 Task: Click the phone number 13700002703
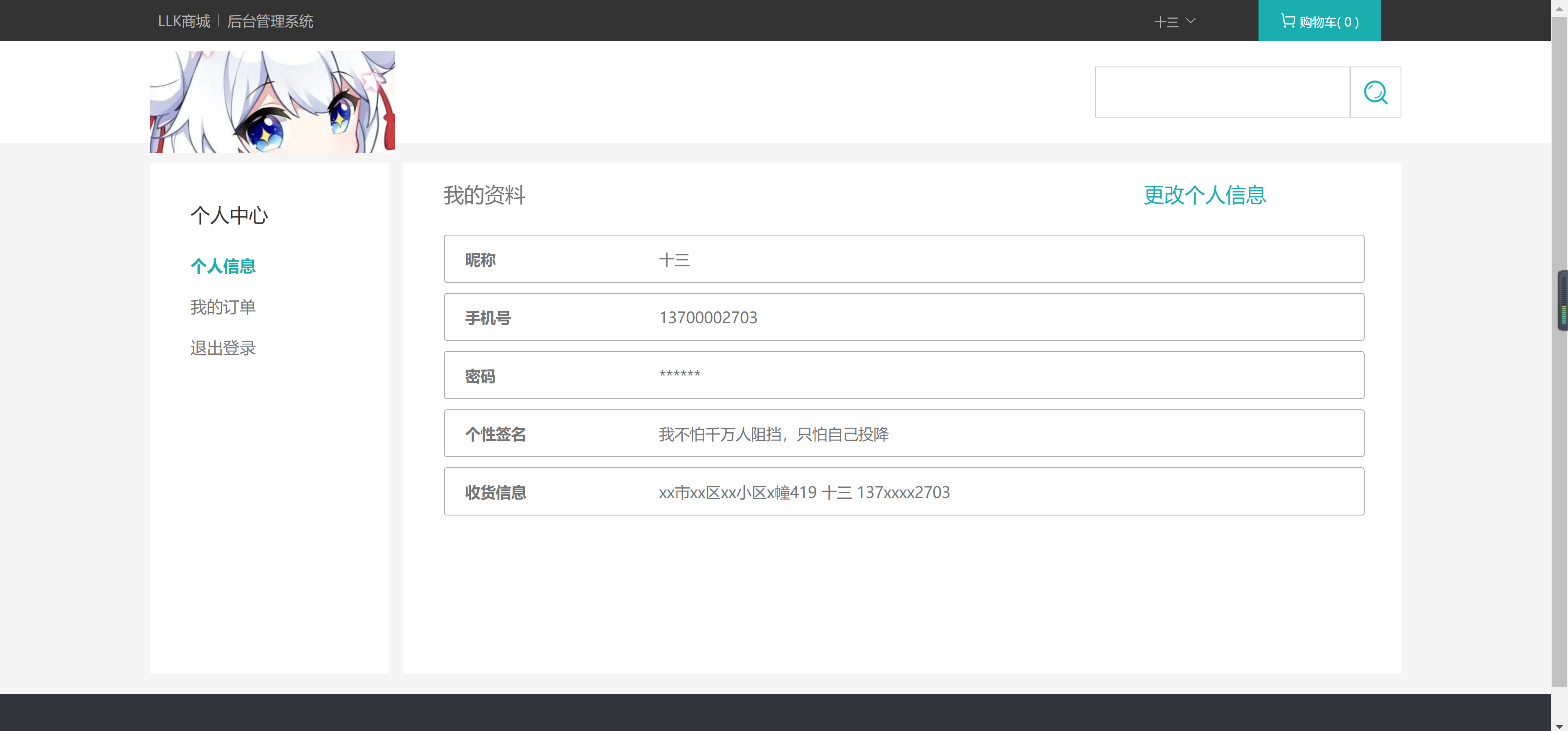pyautogui.click(x=708, y=318)
